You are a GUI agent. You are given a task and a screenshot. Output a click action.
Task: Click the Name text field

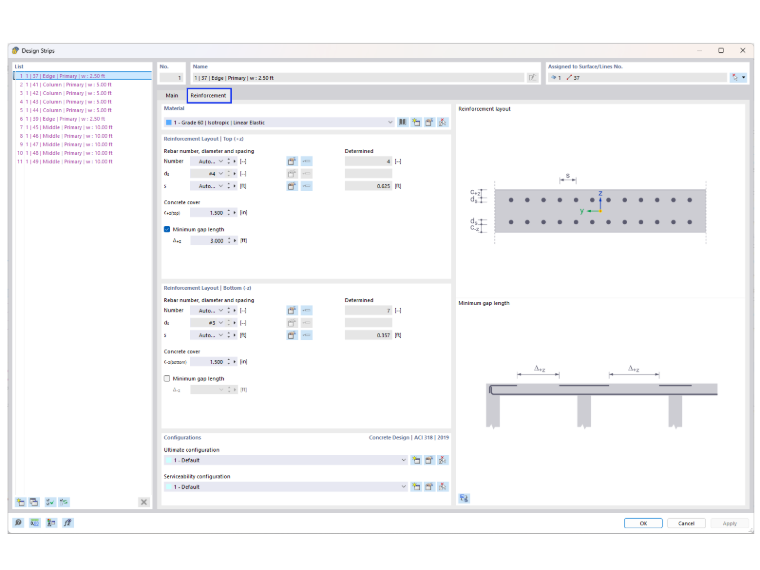pos(358,78)
